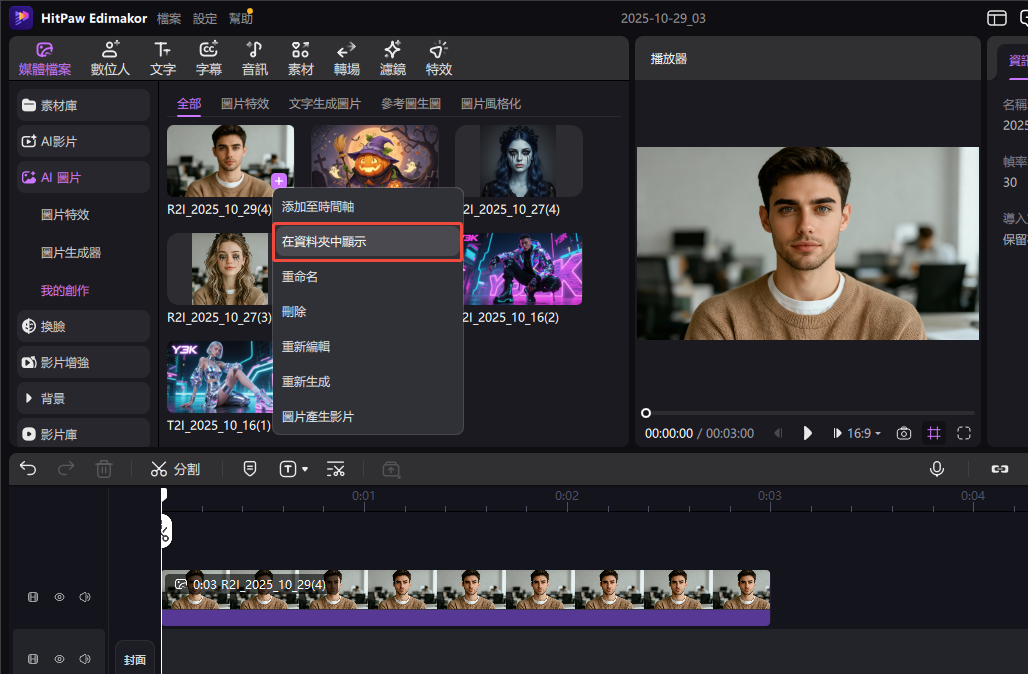This screenshot has height=674, width=1028.
Task: Open the 字幕 subtitles tool
Action: click(208, 57)
